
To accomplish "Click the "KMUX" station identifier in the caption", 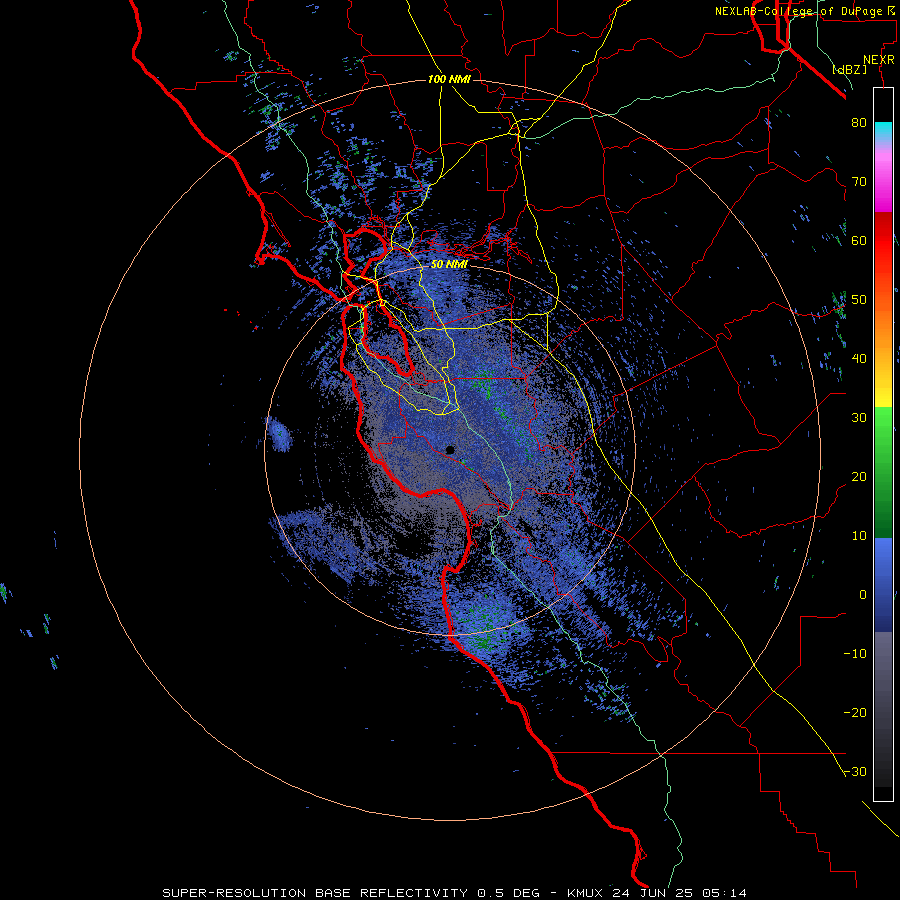I will (587, 893).
